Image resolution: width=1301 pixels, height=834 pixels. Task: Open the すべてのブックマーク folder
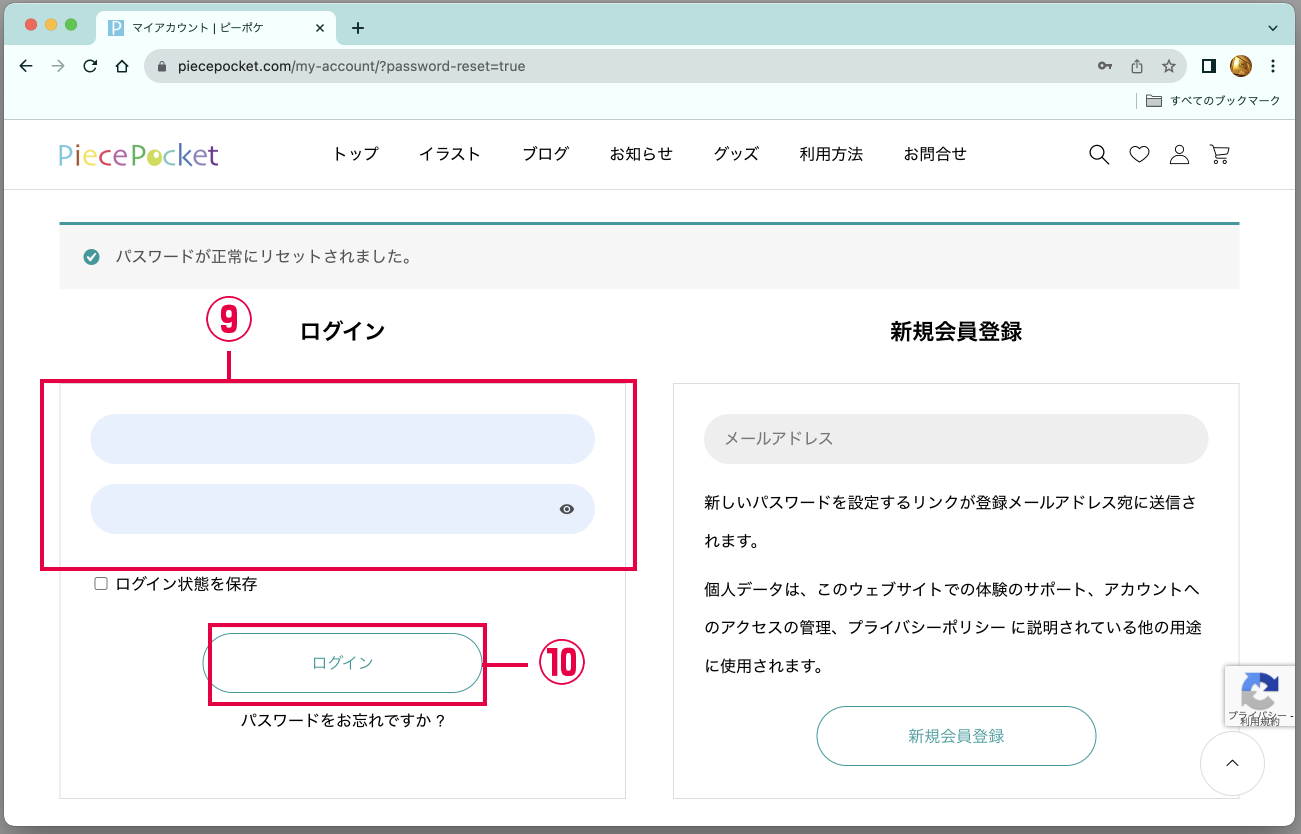pos(1213,101)
